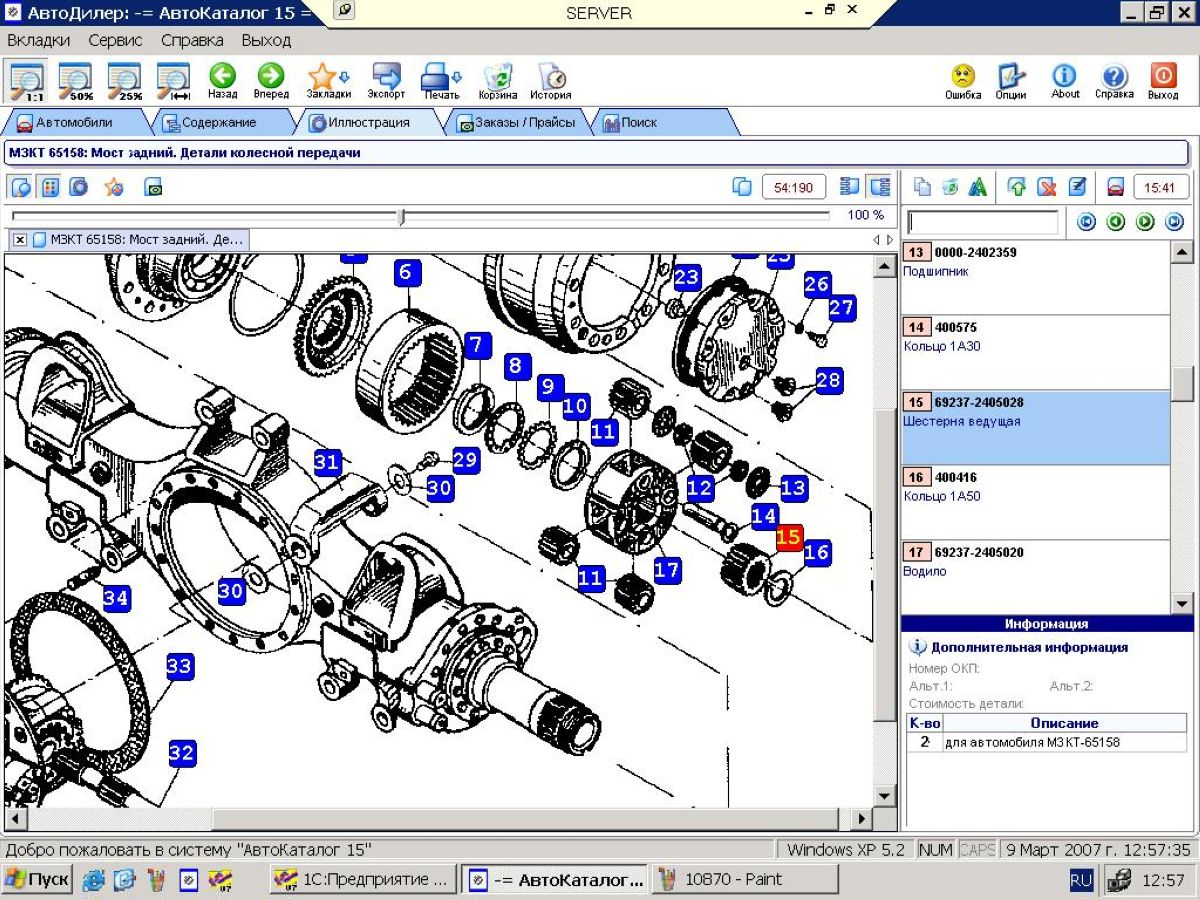Image resolution: width=1200 pixels, height=900 pixels.
Task: Open the Справка menu in menu bar
Action: pyautogui.click(x=192, y=40)
